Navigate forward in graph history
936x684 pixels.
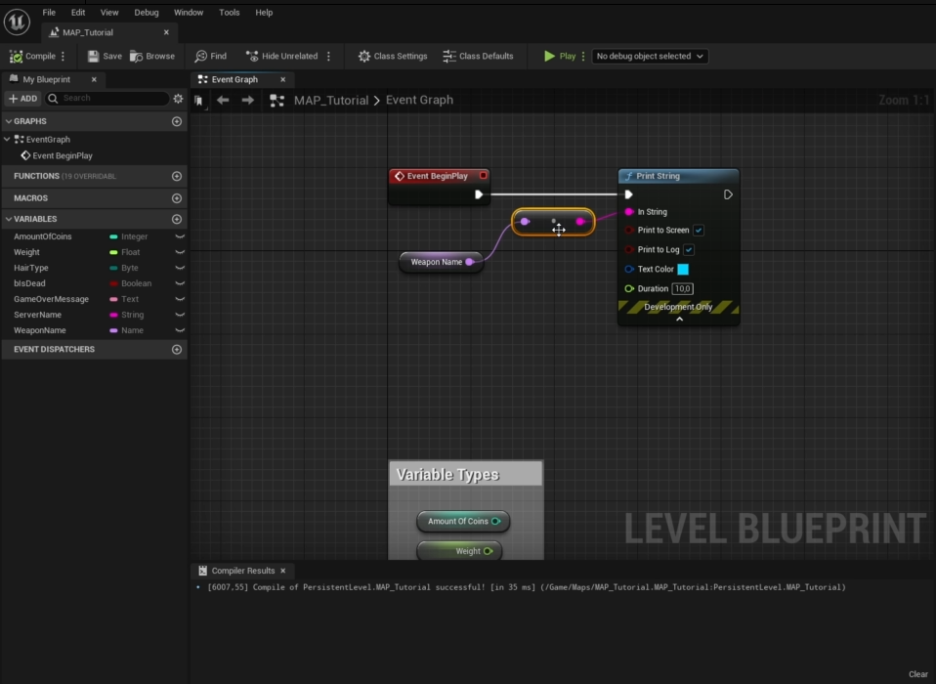pyautogui.click(x=248, y=100)
